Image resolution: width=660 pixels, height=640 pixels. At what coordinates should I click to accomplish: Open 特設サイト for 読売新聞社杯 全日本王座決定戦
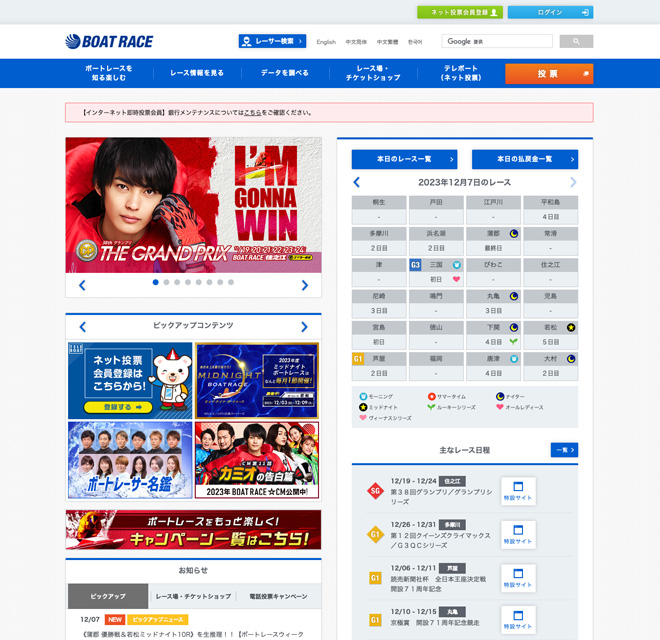pos(518,579)
